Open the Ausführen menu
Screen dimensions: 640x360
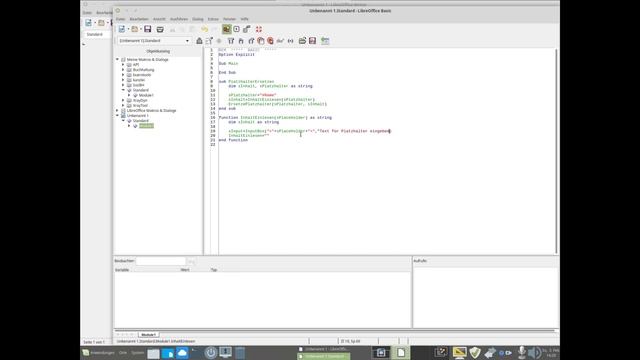pos(179,19)
